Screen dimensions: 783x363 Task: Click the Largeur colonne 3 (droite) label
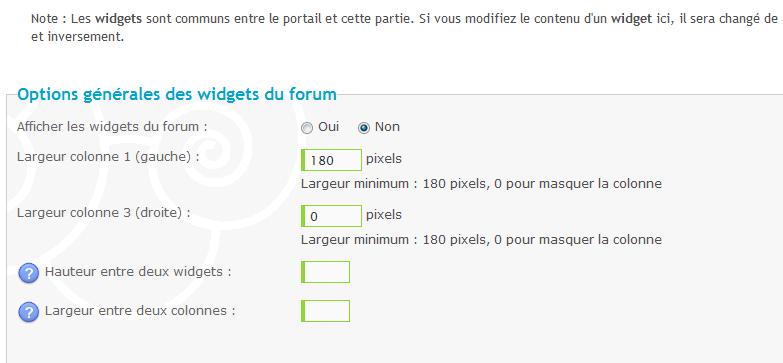(104, 213)
